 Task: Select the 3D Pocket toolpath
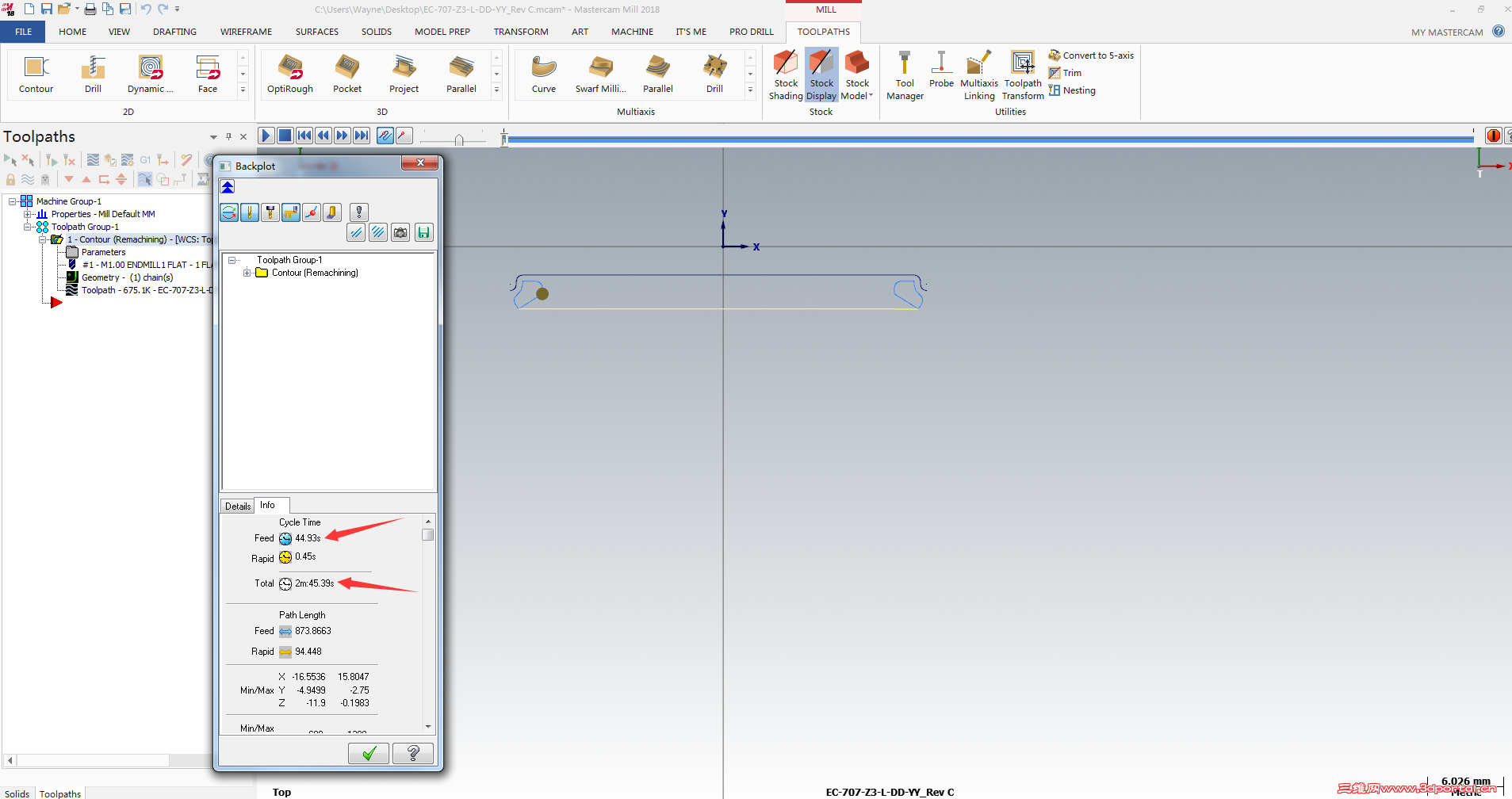coord(347,75)
